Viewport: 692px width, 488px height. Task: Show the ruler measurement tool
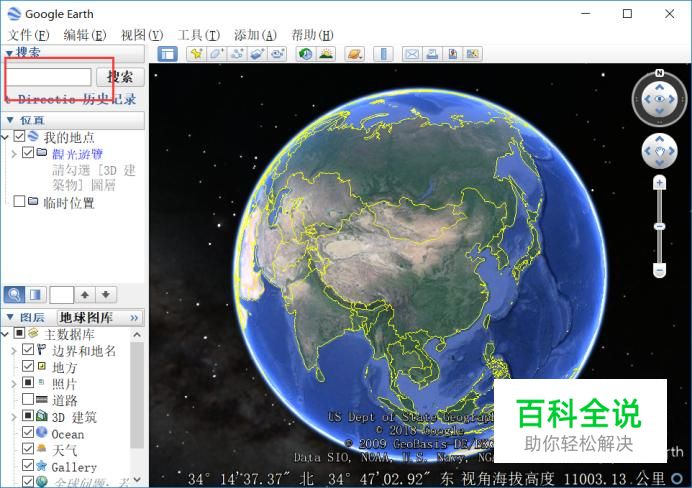[383, 54]
